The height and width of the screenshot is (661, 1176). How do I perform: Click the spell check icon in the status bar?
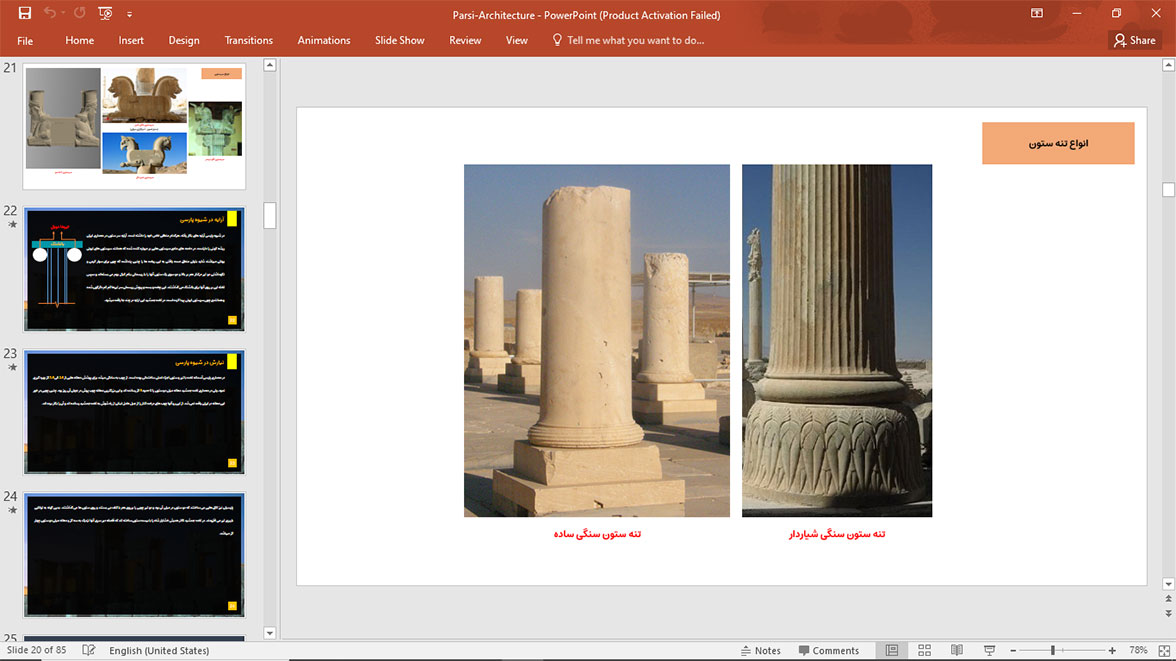pos(88,650)
